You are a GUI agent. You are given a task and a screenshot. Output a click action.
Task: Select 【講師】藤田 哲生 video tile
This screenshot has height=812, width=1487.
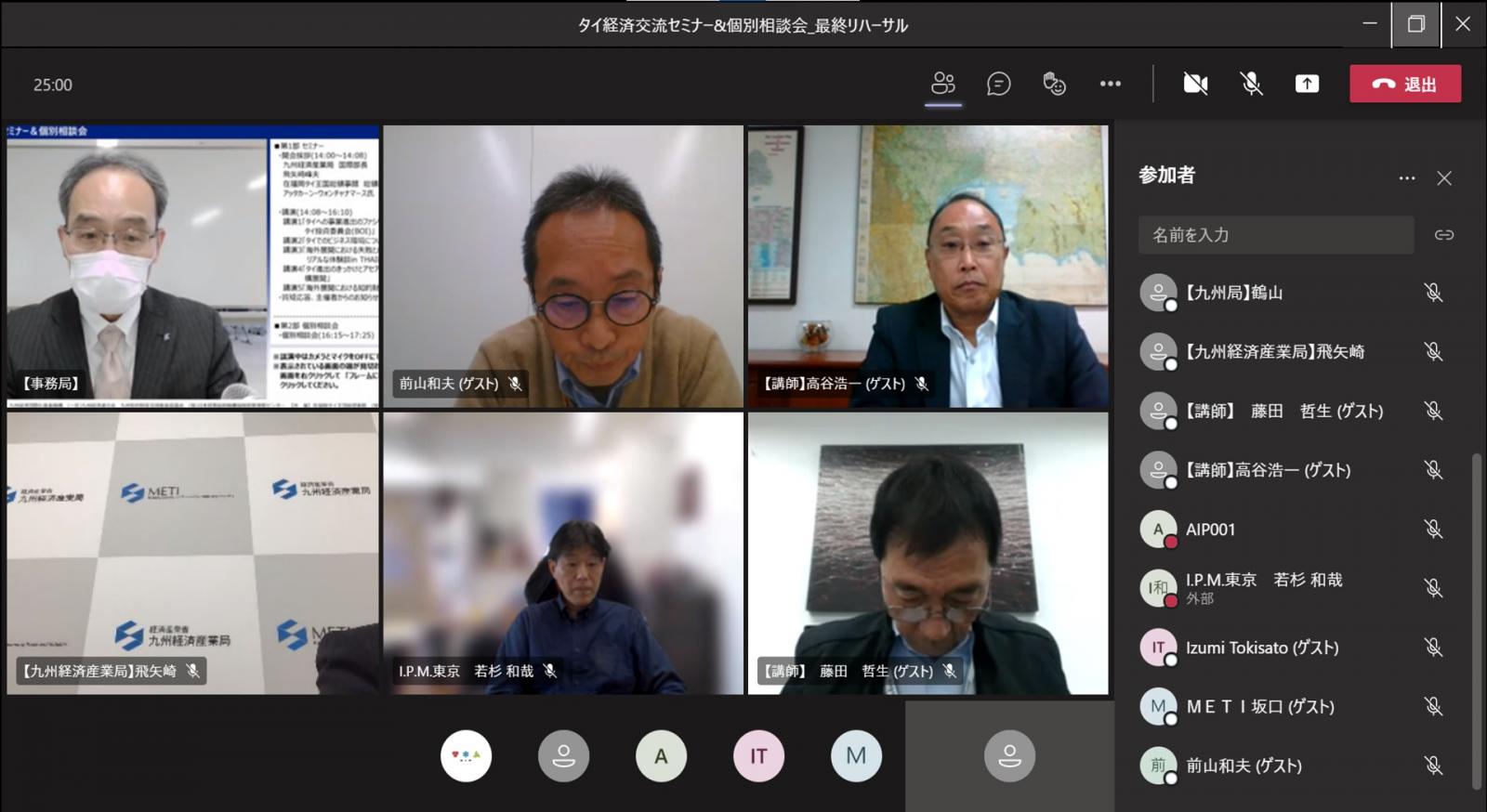pos(928,554)
